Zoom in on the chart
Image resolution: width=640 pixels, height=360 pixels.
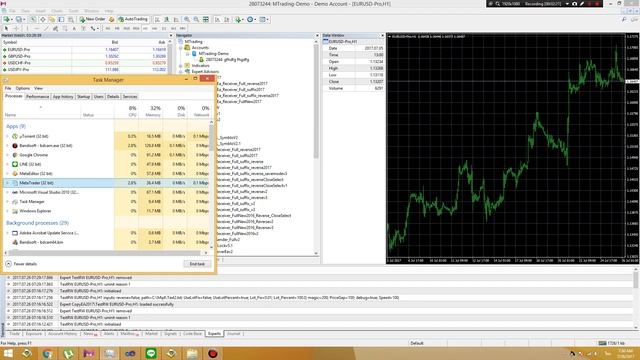187,19
